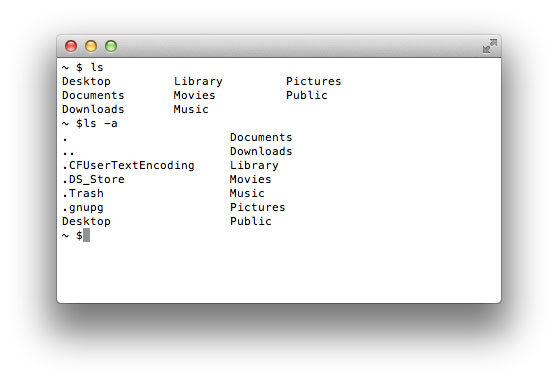This screenshot has height=382, width=558.
Task: Click 'Downloads' in the ls -a output
Action: coord(261,151)
